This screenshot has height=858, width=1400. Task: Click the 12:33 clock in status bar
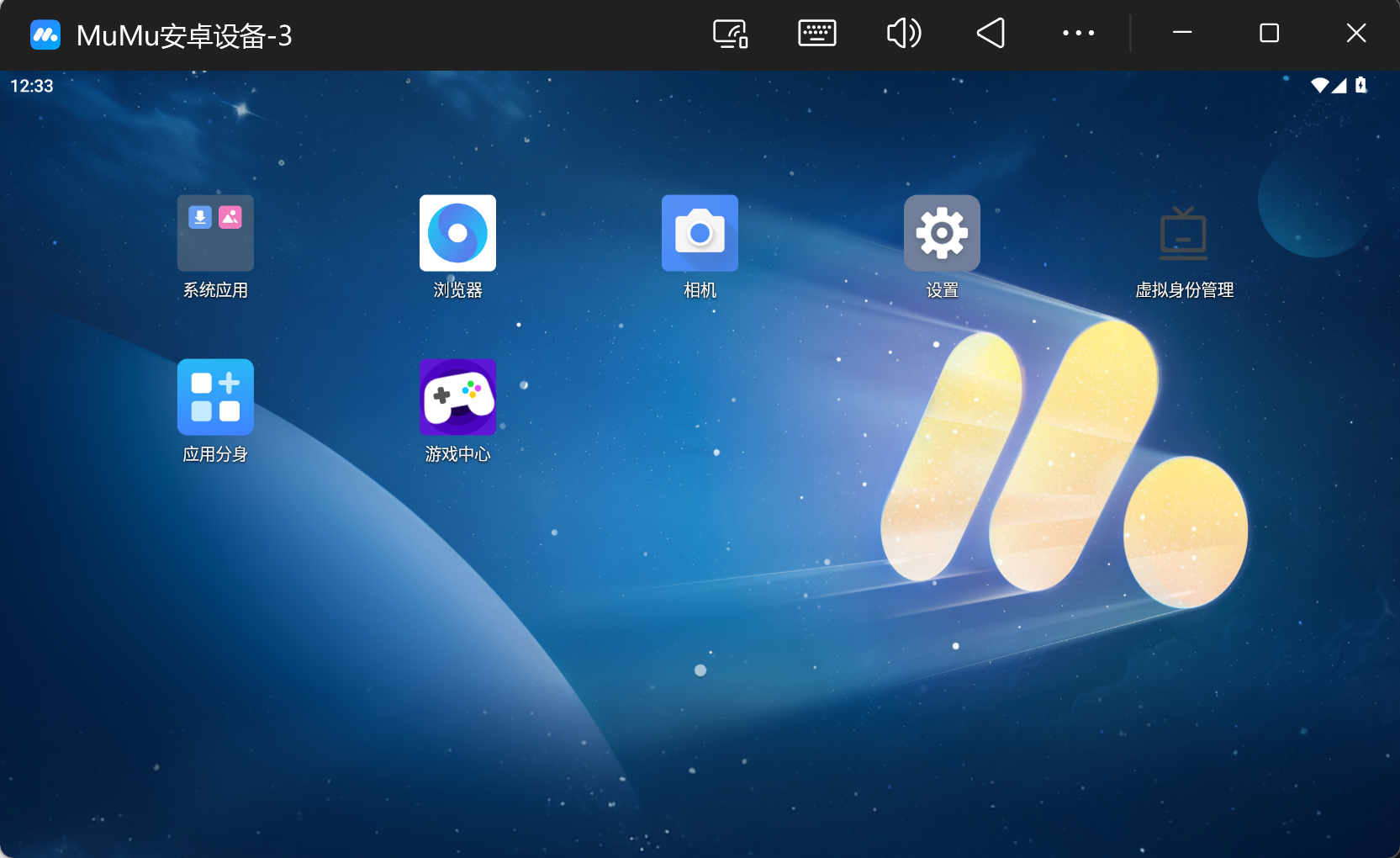coord(32,86)
